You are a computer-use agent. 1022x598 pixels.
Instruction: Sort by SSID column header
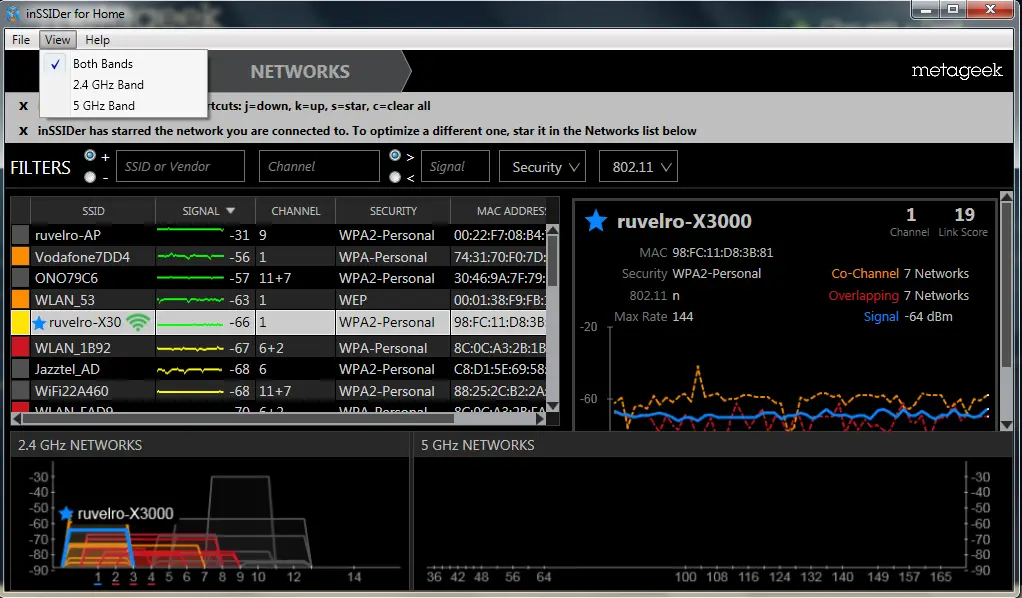coord(93,211)
